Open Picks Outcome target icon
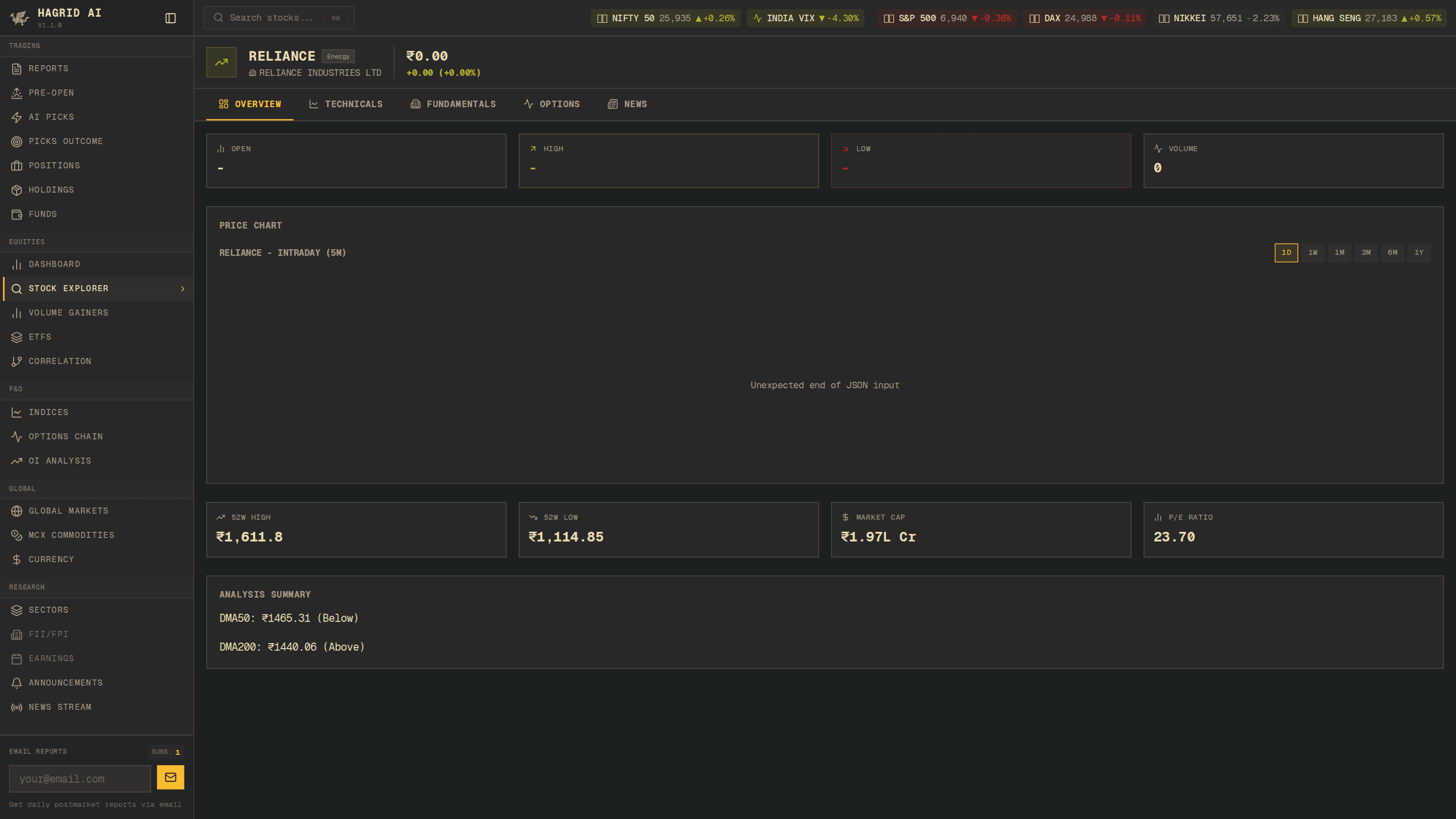This screenshot has width=1456, height=819. tap(16, 142)
